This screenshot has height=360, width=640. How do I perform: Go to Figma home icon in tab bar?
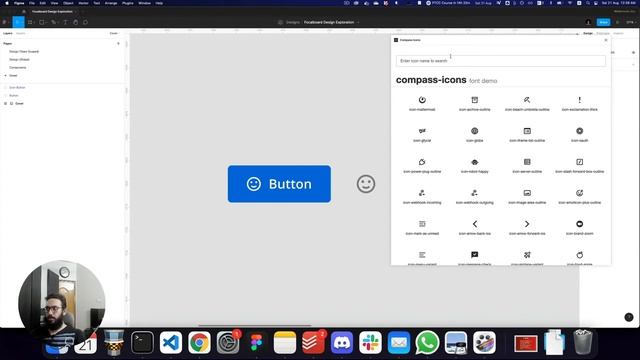pyautogui.click(x=24, y=11)
